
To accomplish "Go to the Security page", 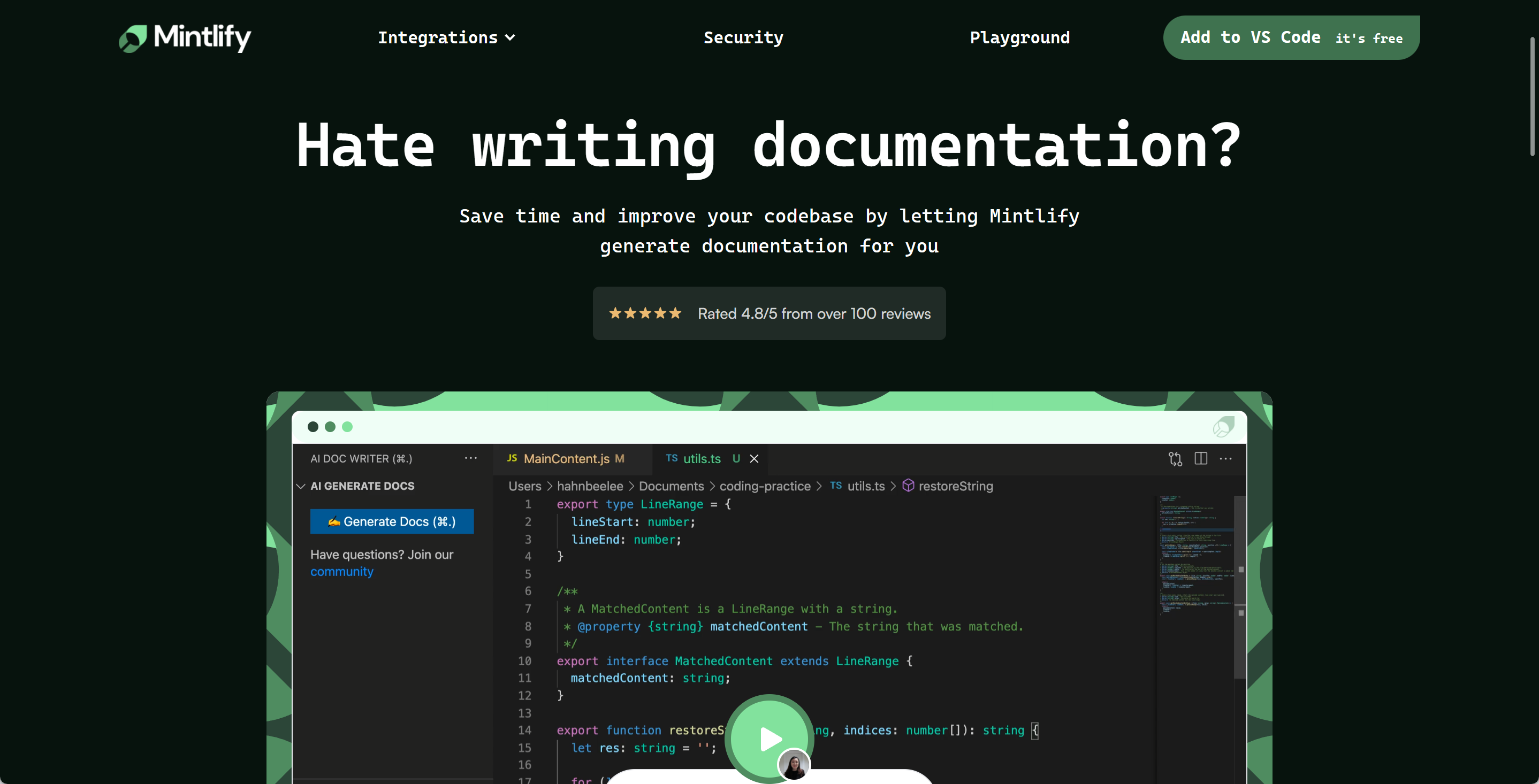I will (x=743, y=37).
